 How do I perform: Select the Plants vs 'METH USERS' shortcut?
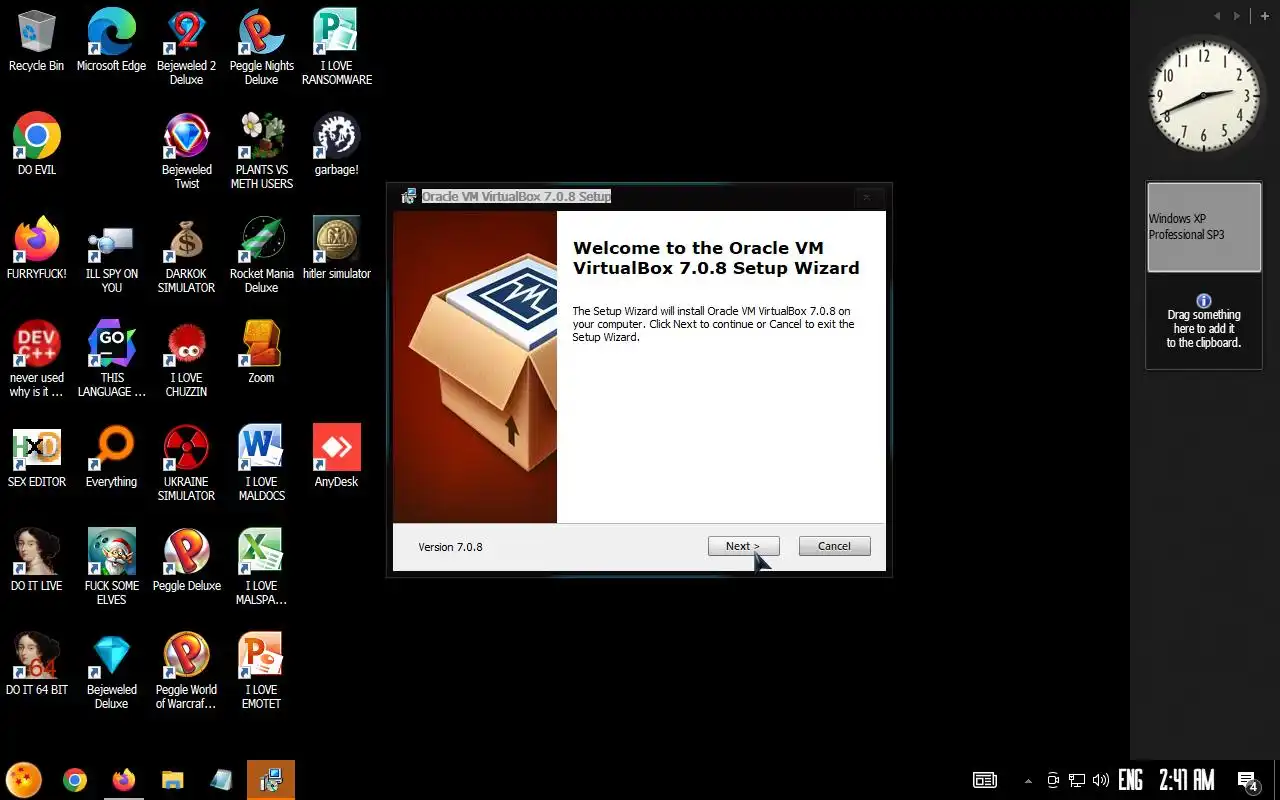point(261,151)
